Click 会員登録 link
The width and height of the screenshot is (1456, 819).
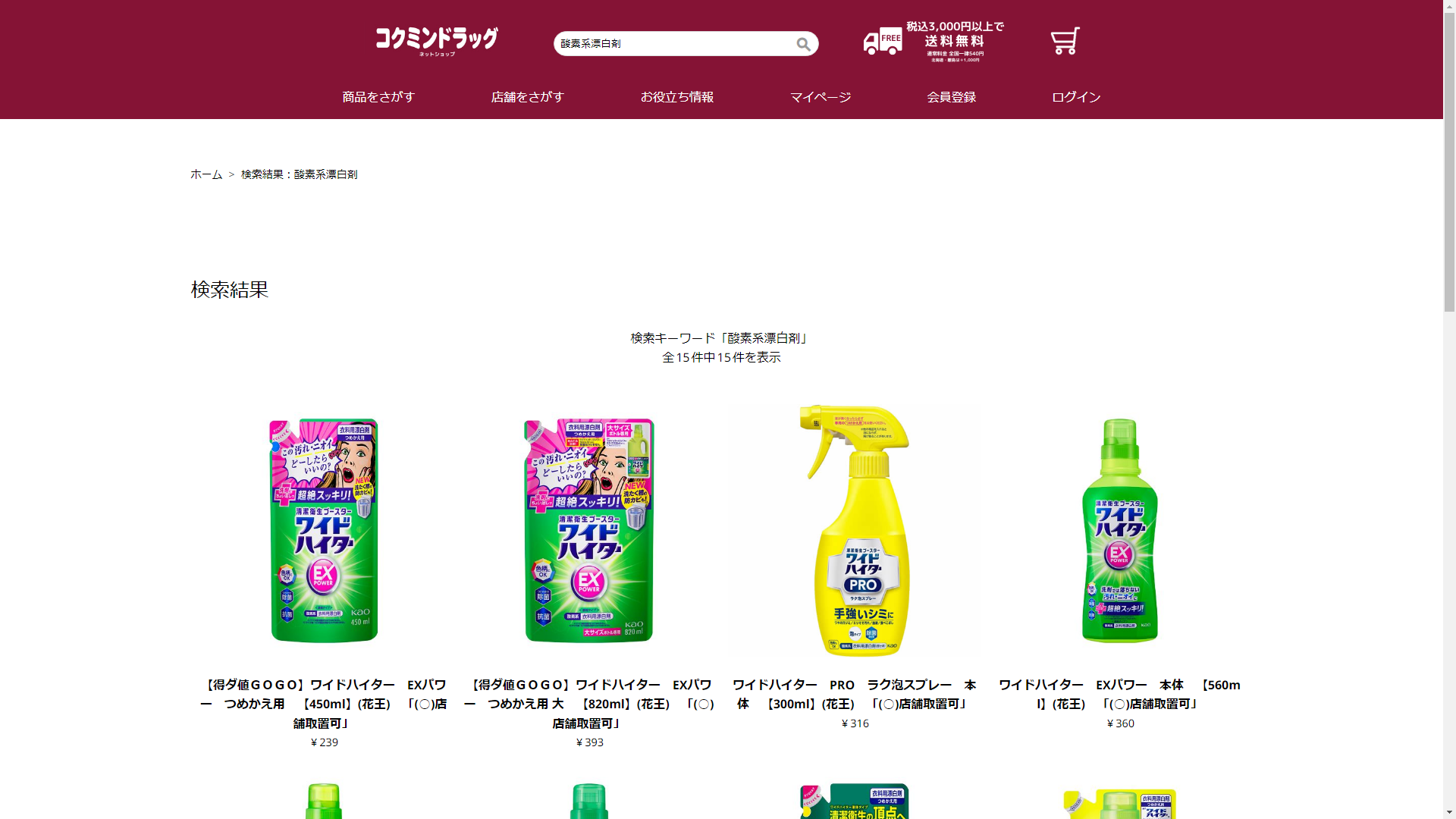pos(951,97)
